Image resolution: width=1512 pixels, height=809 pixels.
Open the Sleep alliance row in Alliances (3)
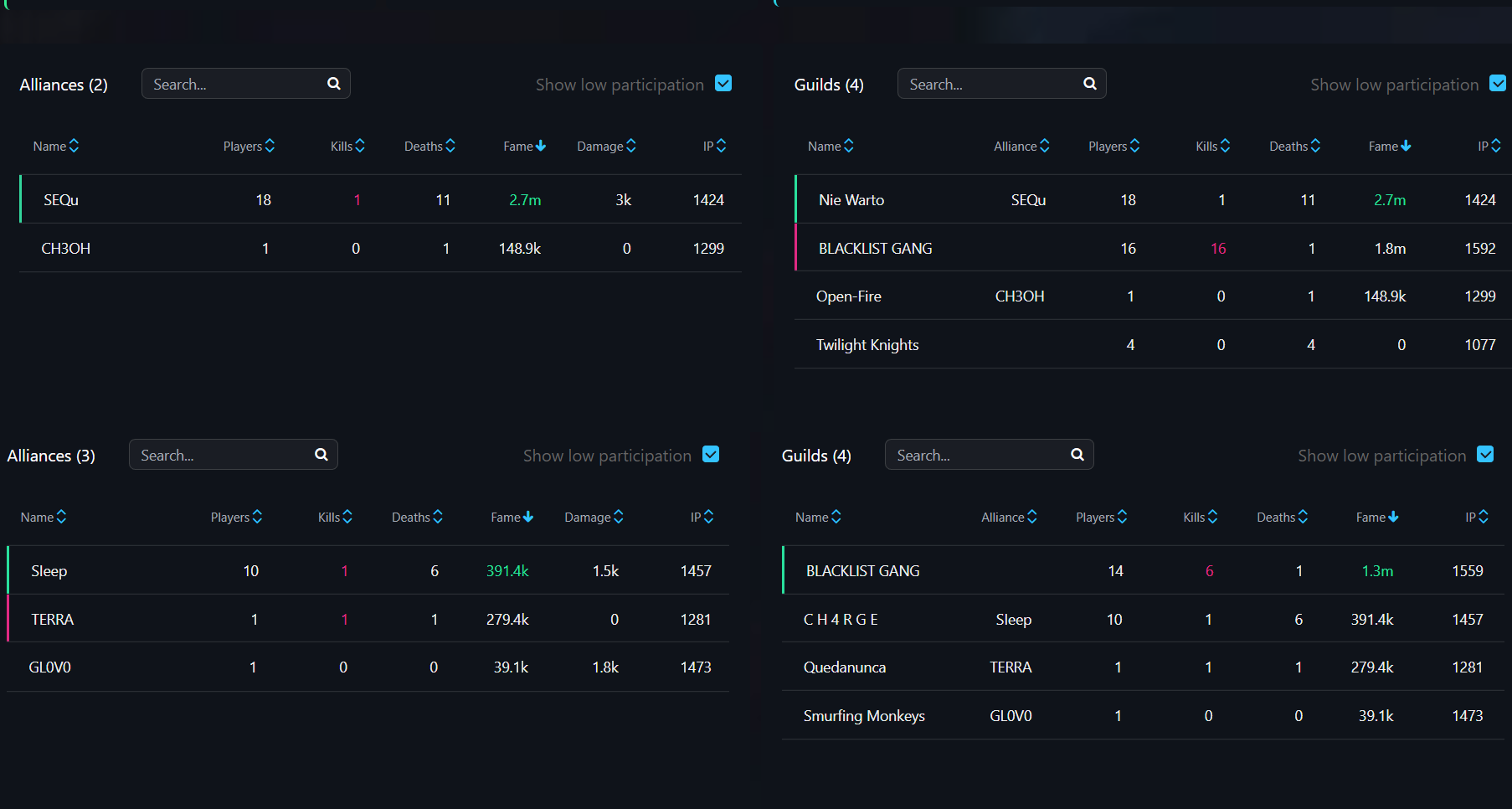click(x=368, y=570)
